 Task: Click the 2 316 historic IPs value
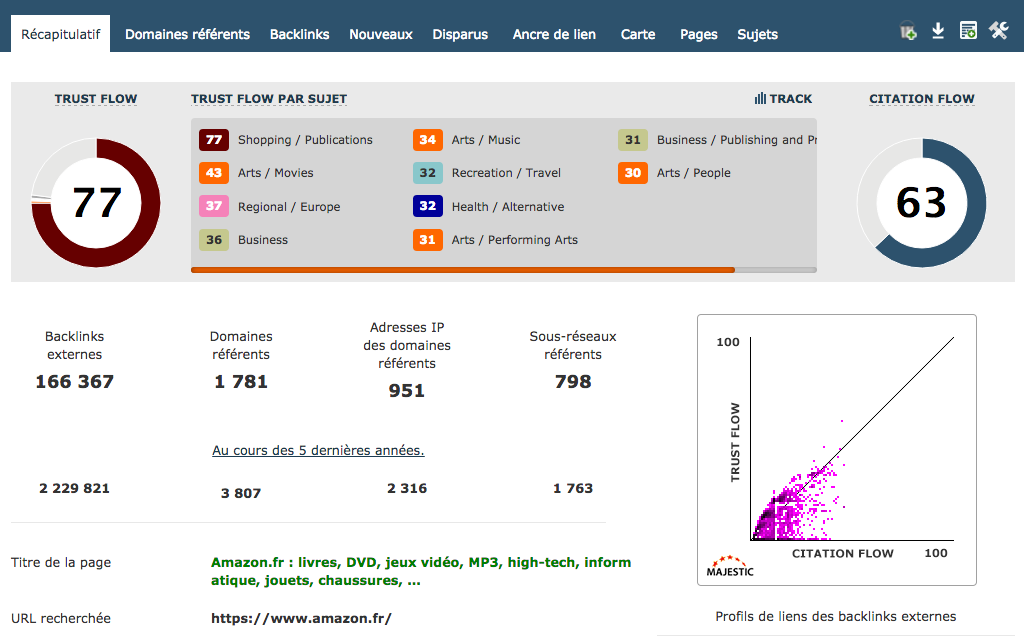407,488
